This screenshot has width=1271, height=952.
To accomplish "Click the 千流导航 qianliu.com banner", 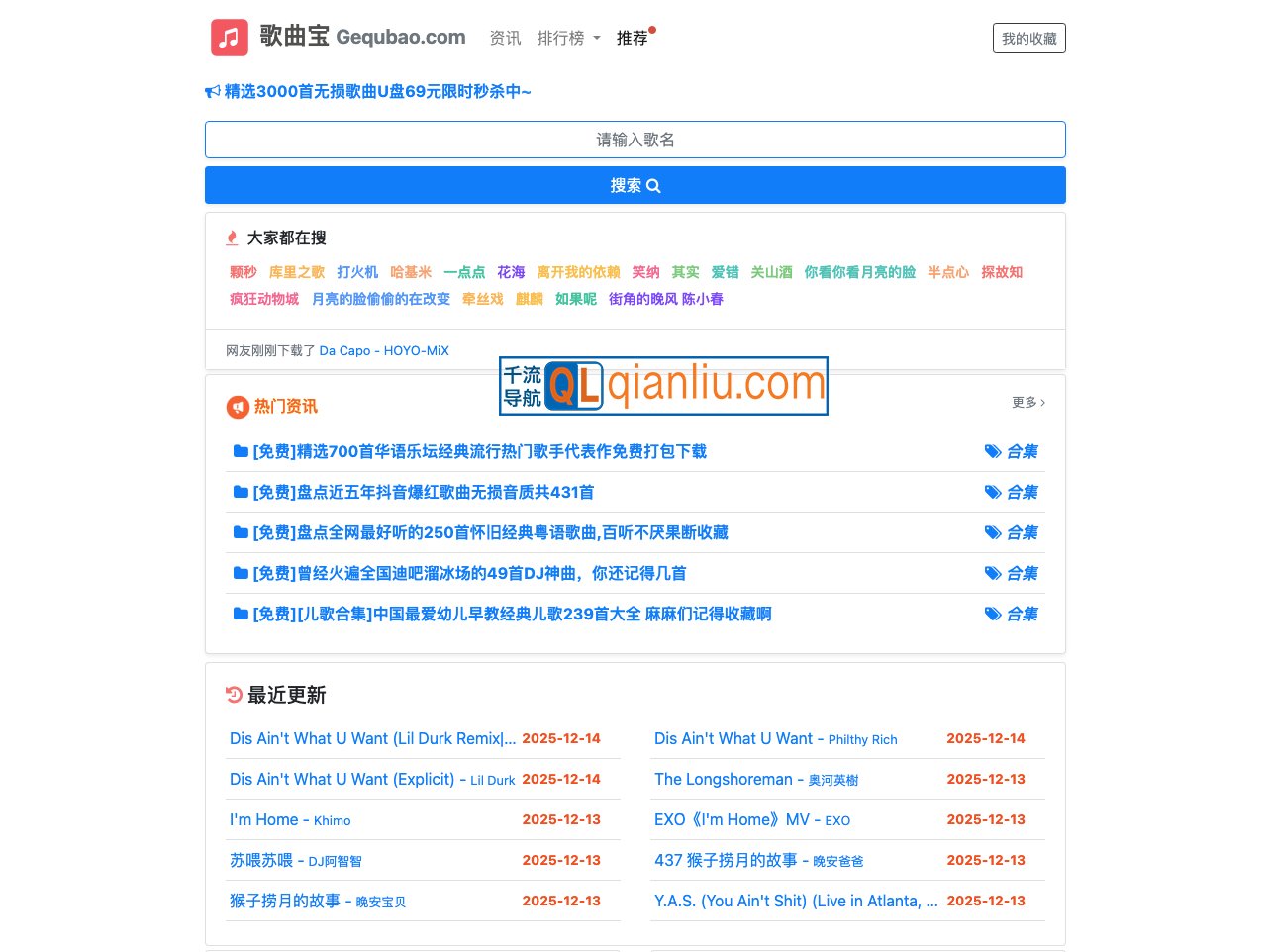I will (x=663, y=386).
